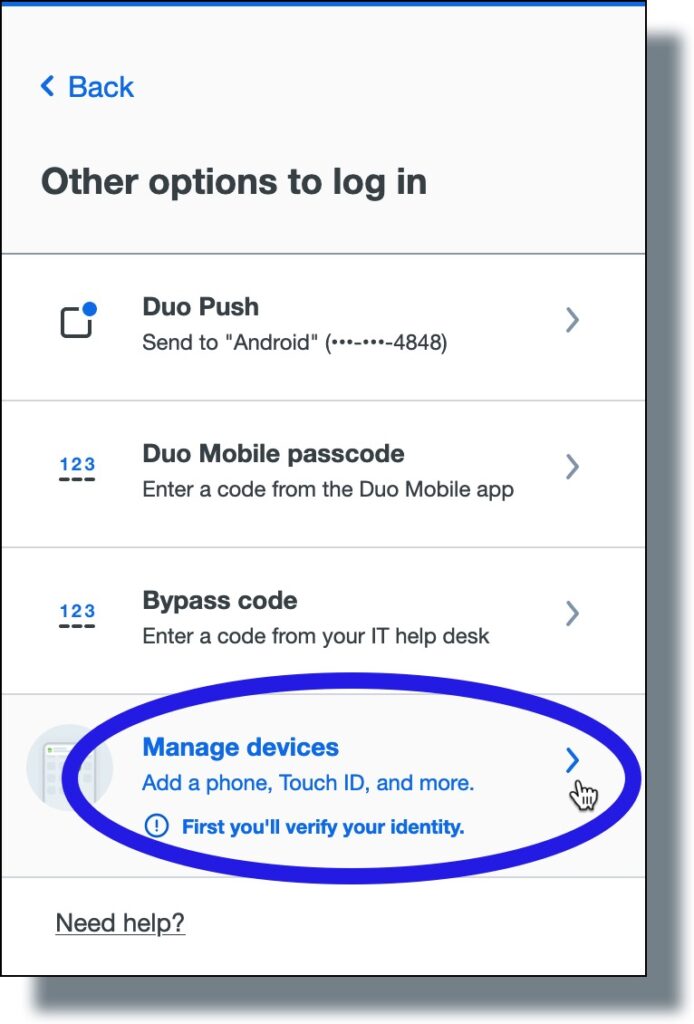
Task: Expand the Duo Push row via its chevron
Action: click(572, 319)
